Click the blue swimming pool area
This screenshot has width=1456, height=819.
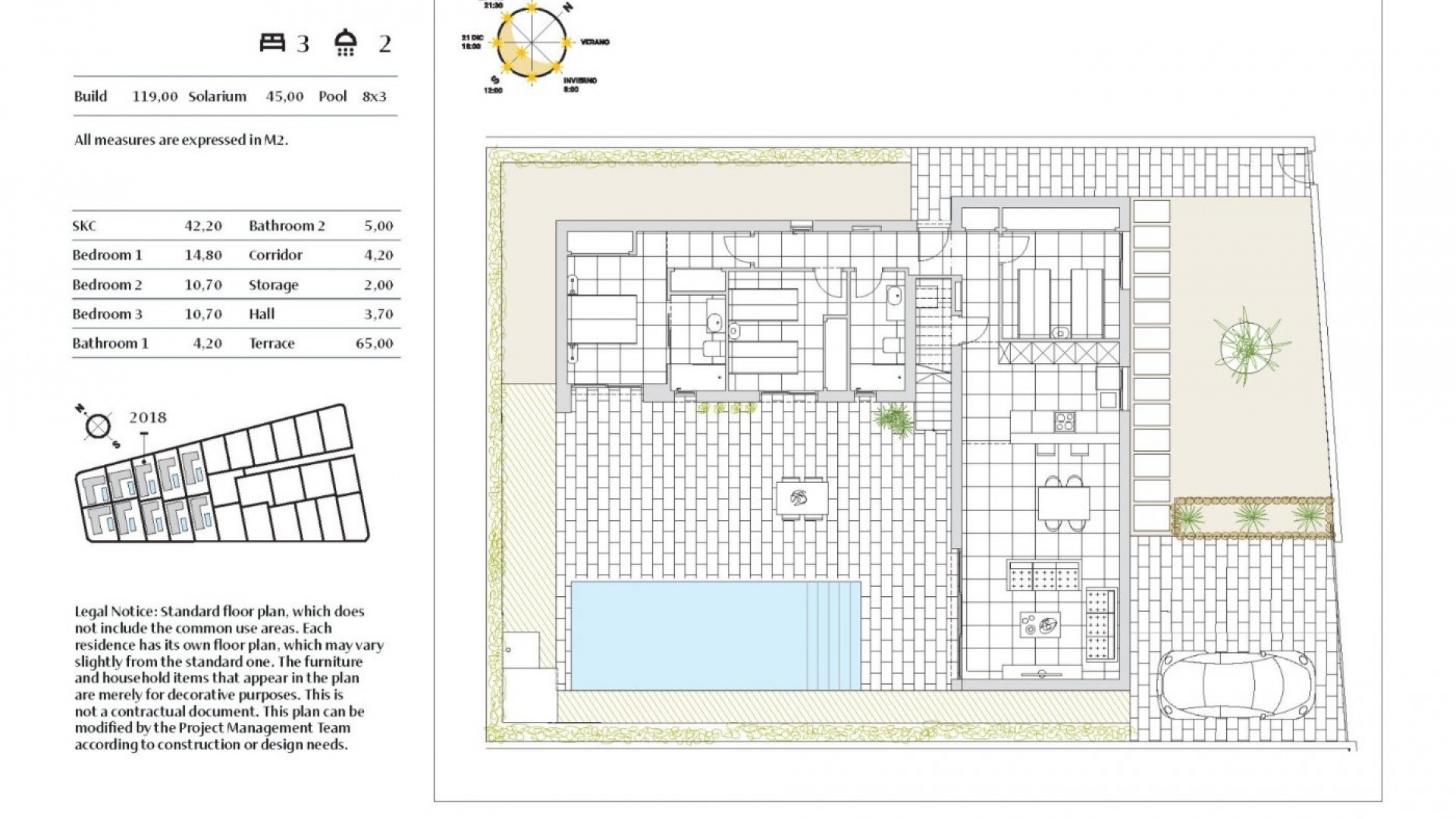(715, 635)
